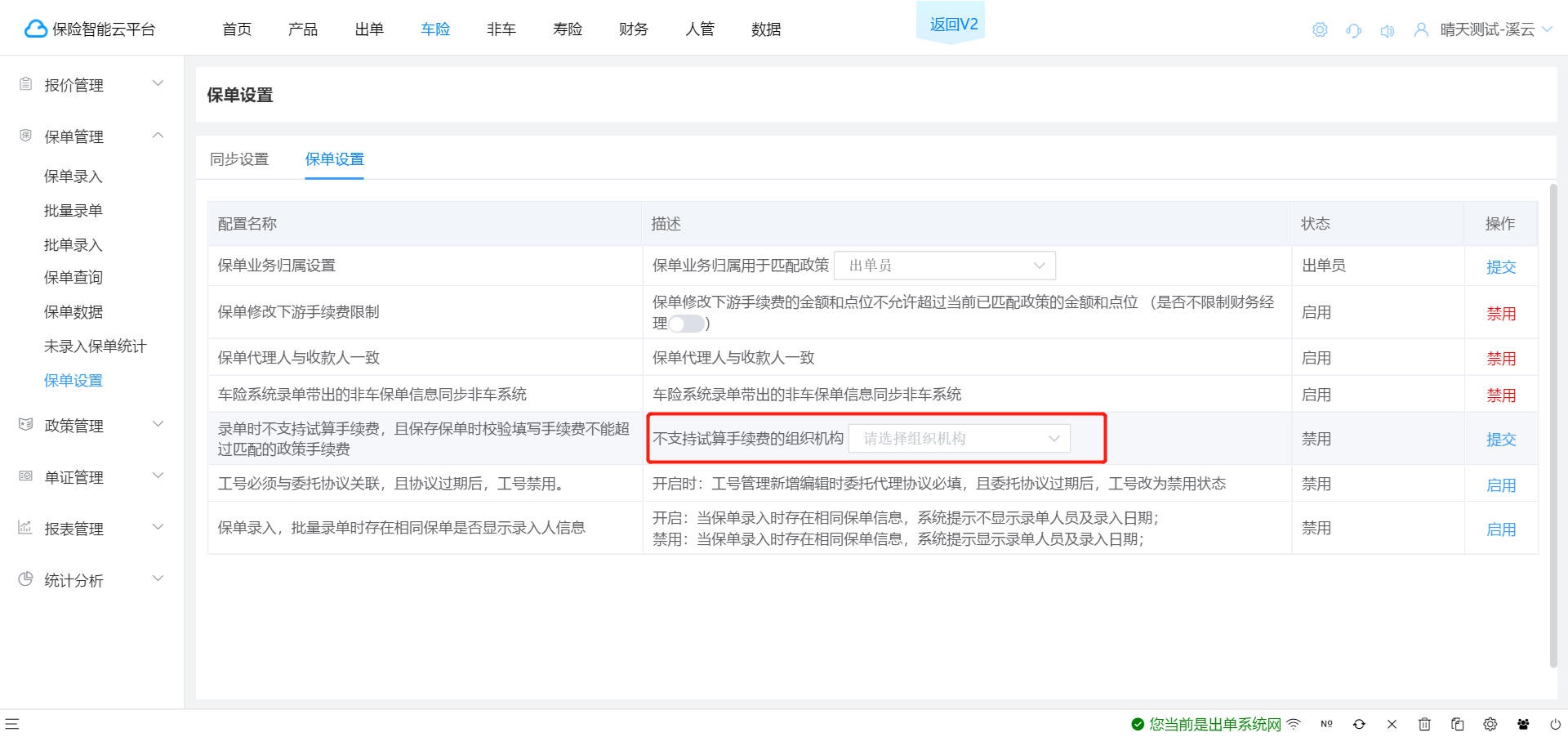This screenshot has width=1568, height=737.
Task: Open the 财务 navigation item
Action: [634, 29]
